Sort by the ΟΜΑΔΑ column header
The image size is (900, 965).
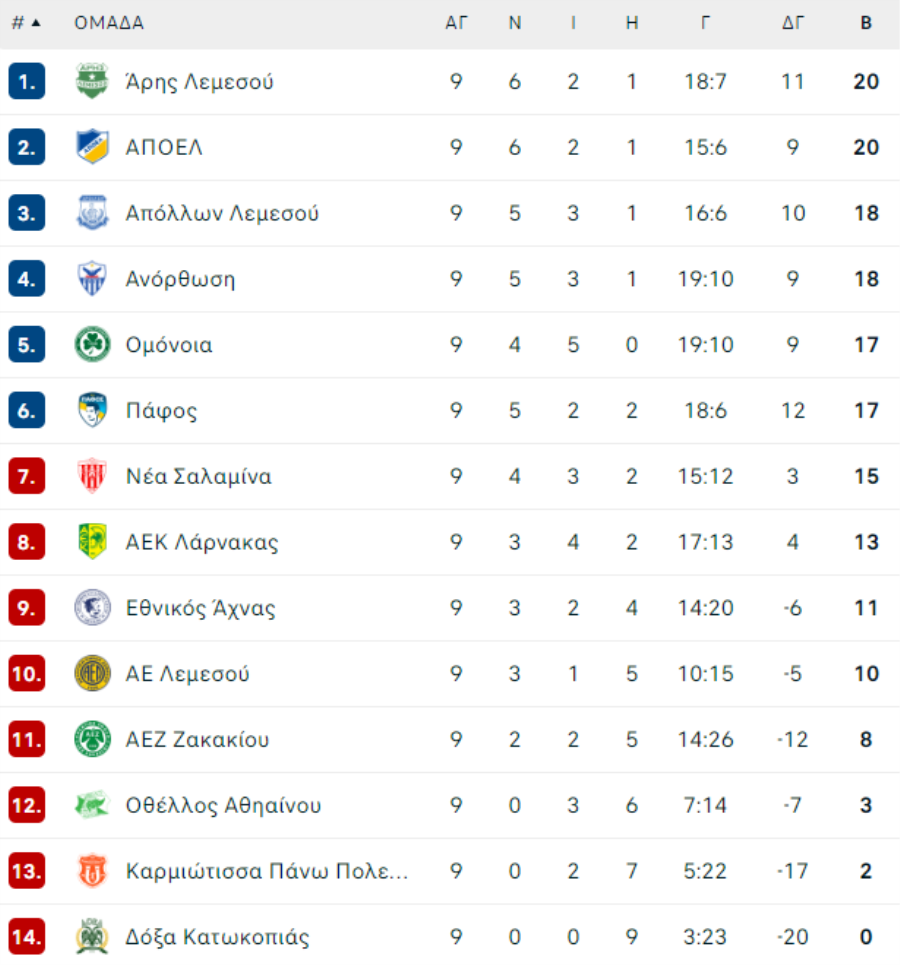tap(109, 23)
